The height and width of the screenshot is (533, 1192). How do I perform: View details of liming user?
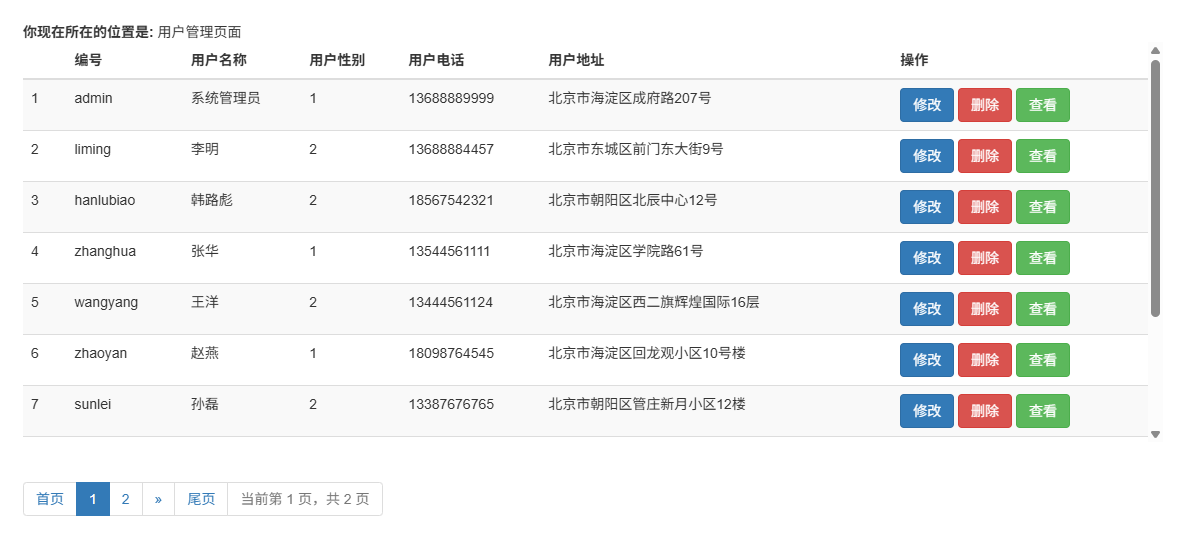pos(1042,156)
